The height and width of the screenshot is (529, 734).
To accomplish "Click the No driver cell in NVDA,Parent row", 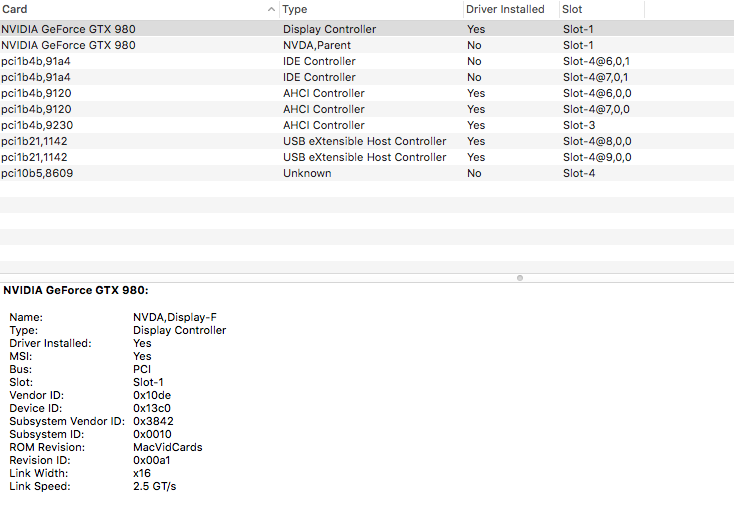I will 474,45.
